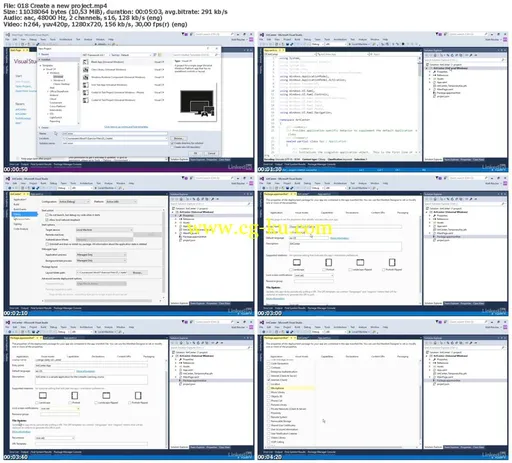The image size is (512, 463).
Task: Click Cancel in New Project dialog
Action: tap(212, 153)
